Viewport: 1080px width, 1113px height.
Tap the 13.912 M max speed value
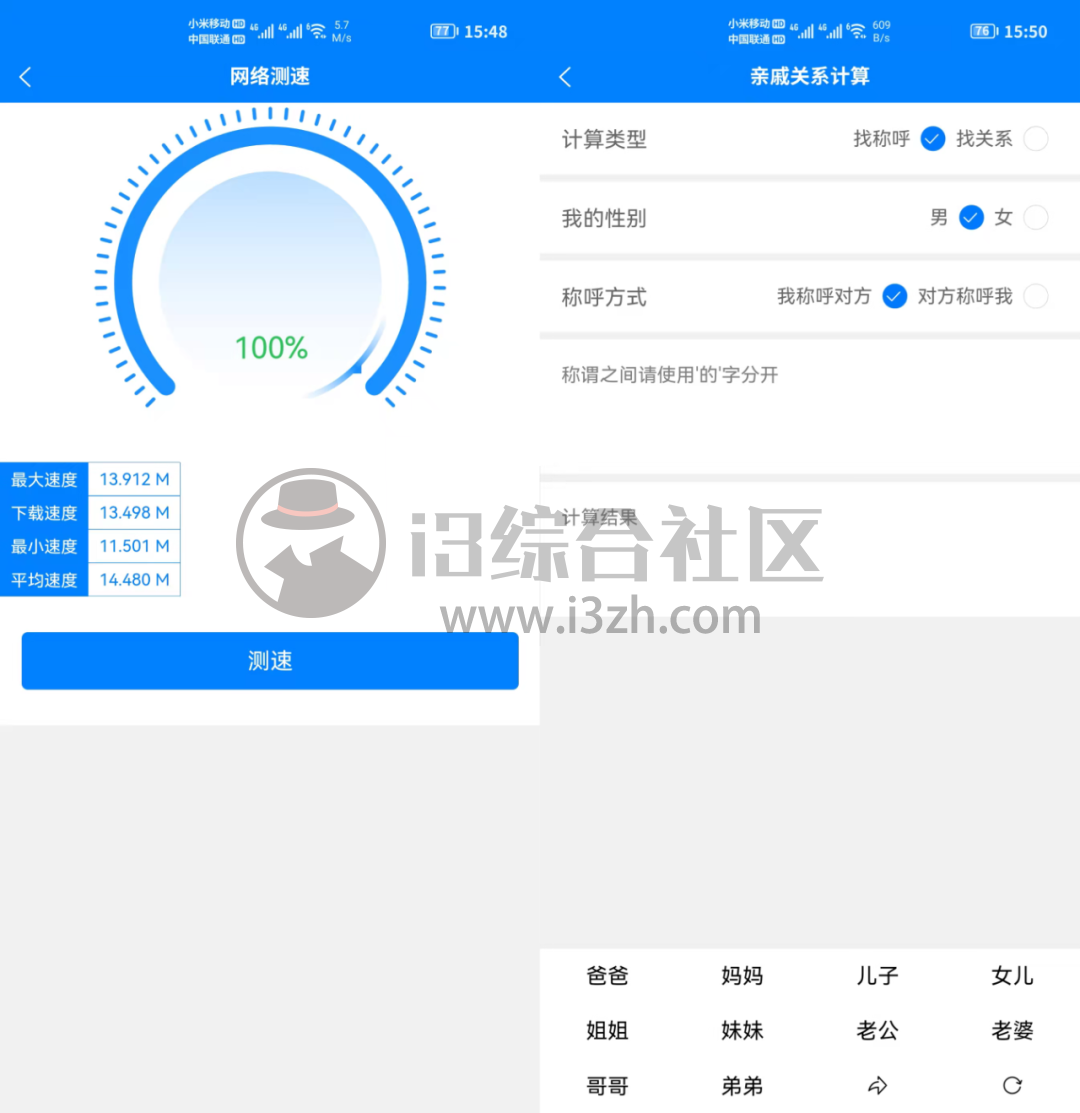point(134,479)
